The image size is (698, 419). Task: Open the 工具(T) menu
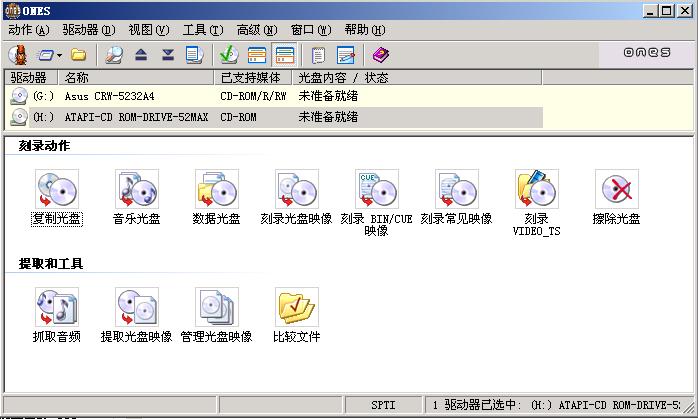(203, 30)
